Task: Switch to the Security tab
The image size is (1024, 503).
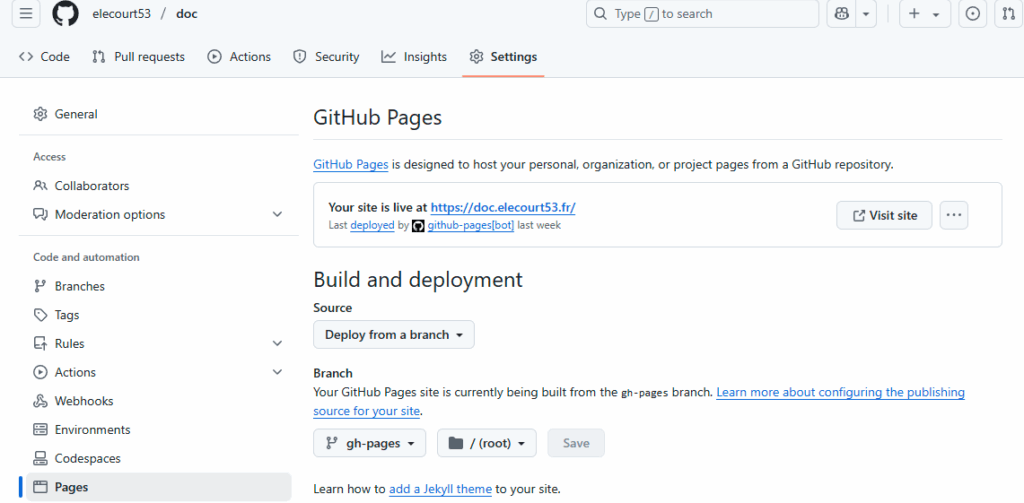Action: coord(326,57)
